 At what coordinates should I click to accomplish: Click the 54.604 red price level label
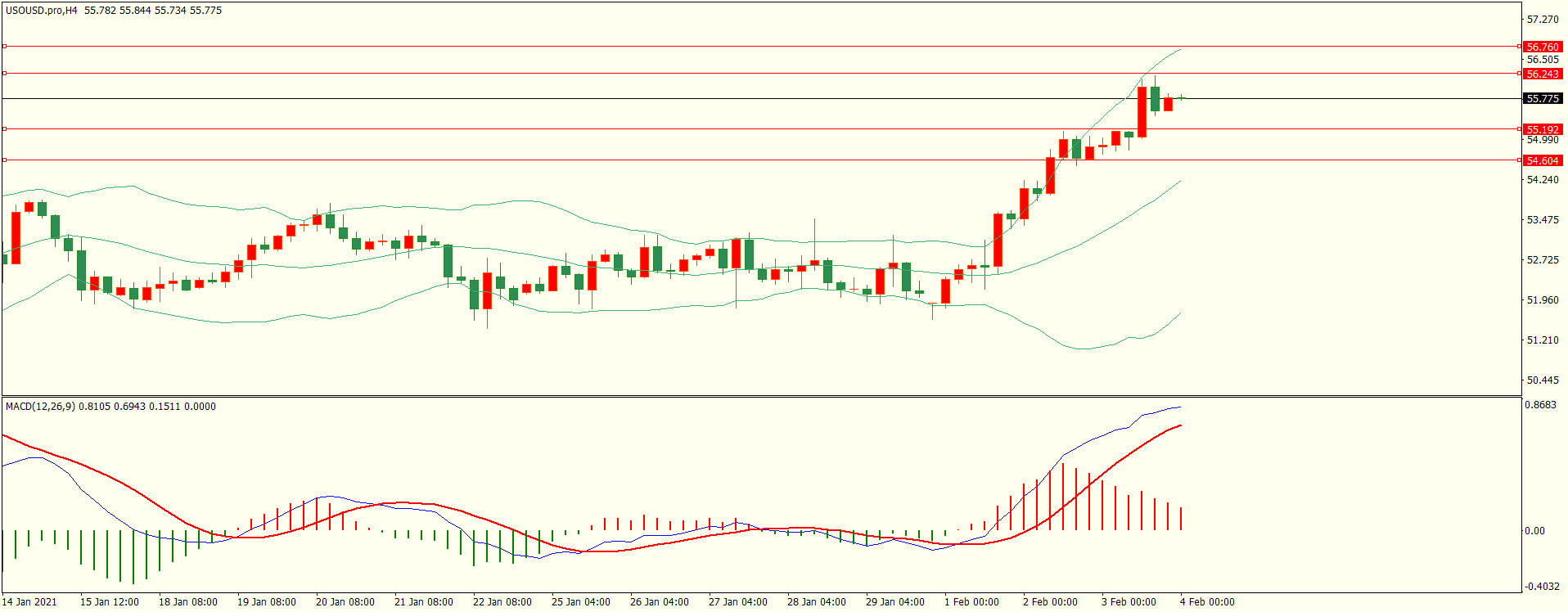tap(1543, 160)
